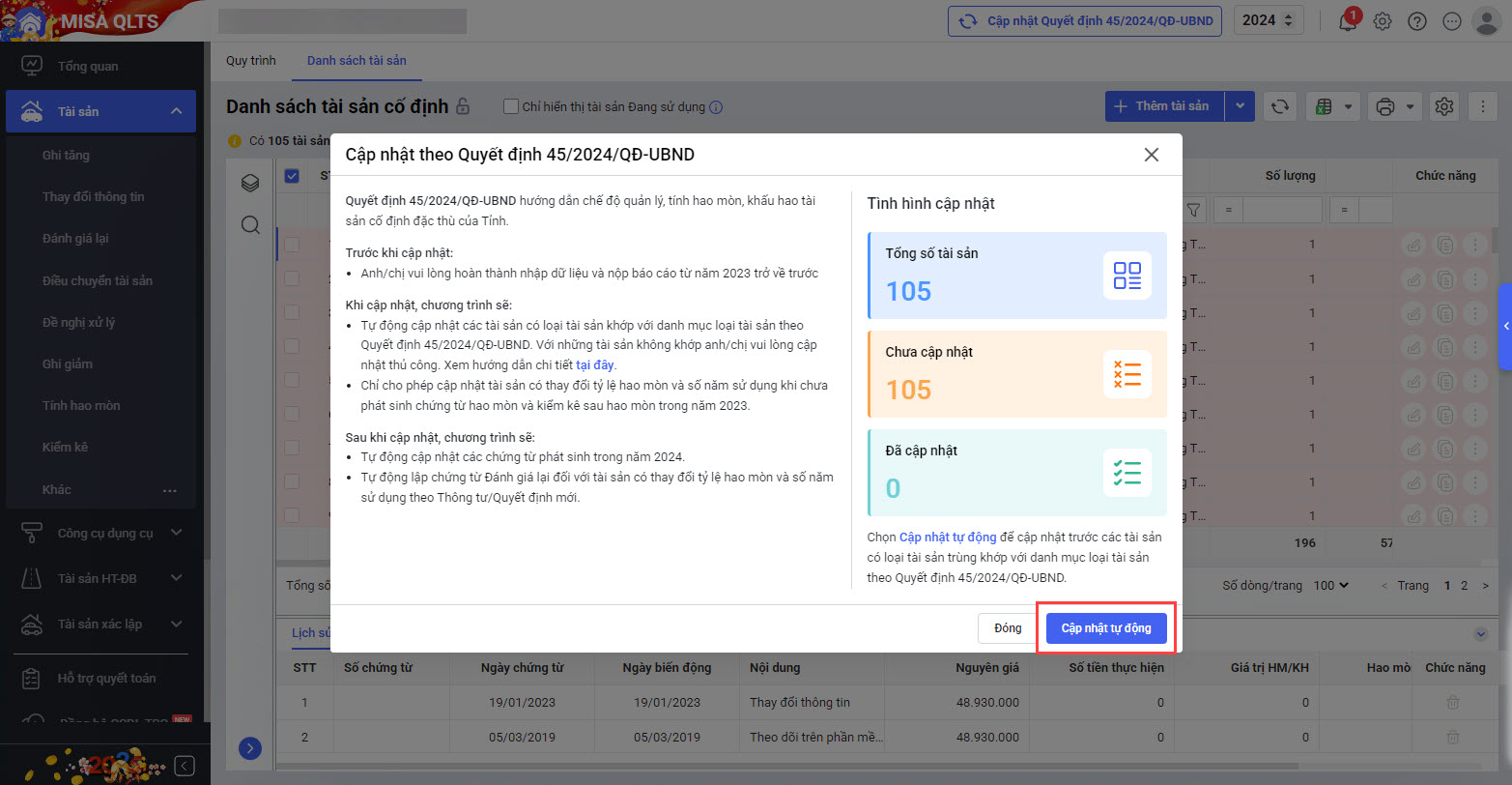Uncheck the select-all header checkbox

[x=292, y=176]
